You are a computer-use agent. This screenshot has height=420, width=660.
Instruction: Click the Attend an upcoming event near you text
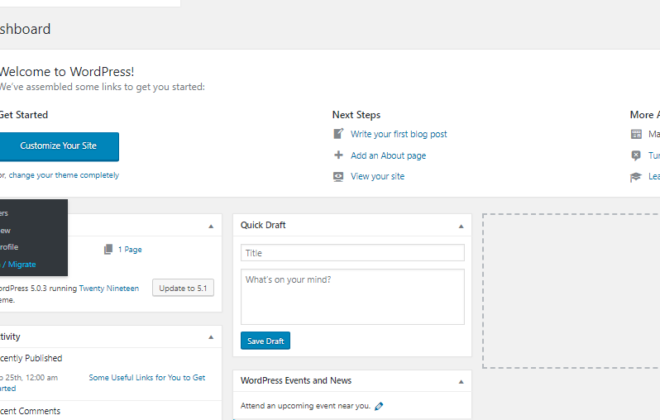point(305,406)
